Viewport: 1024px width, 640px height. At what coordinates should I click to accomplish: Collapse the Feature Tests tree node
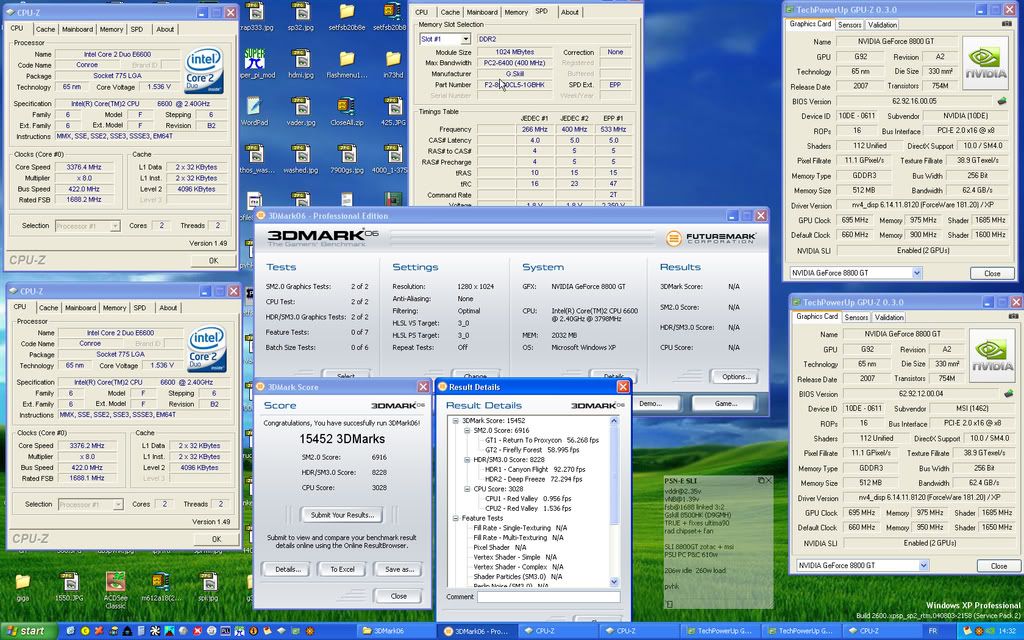click(457, 518)
